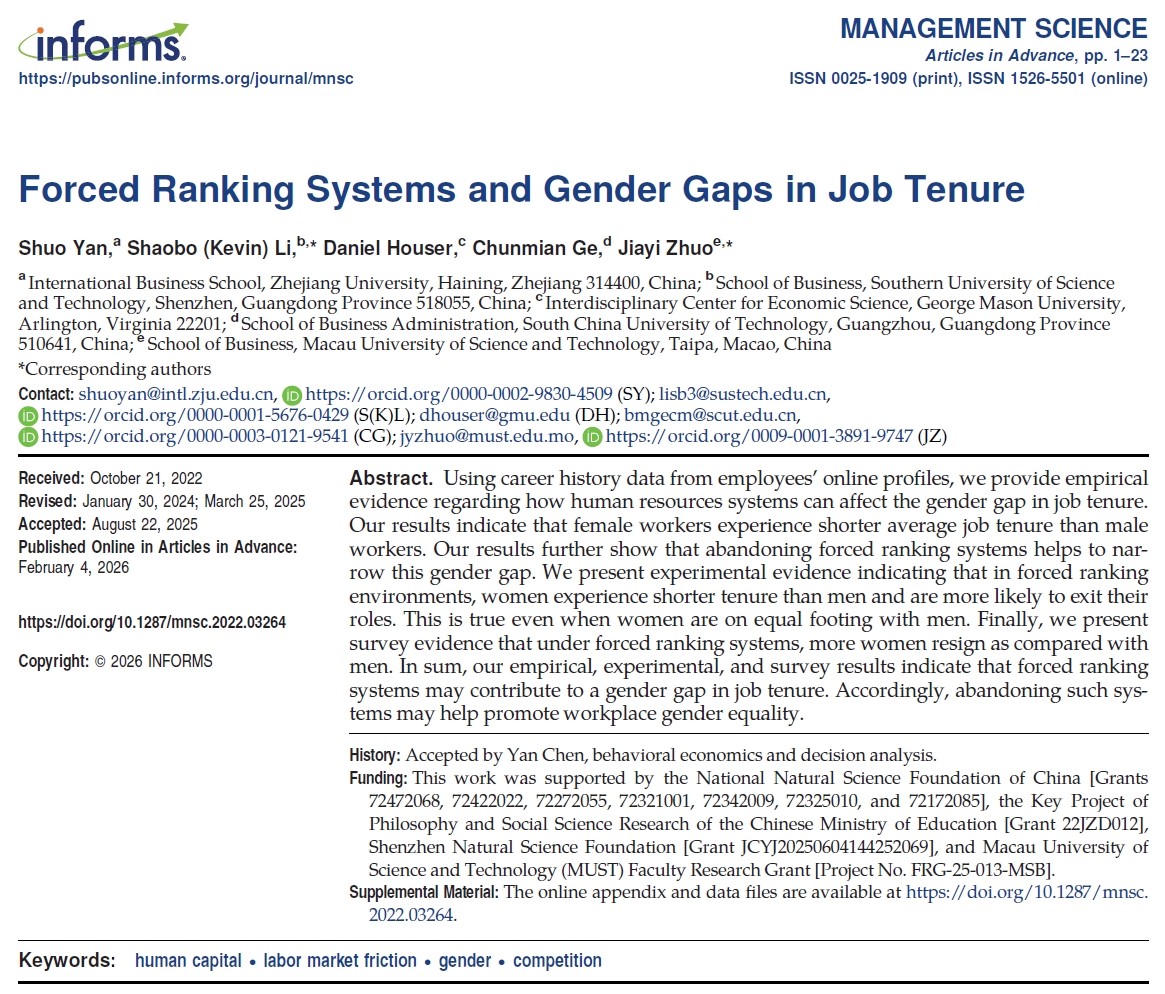The width and height of the screenshot is (1165, 994).
Task: Open the supplemental material DOI link
Action: (x=1026, y=893)
